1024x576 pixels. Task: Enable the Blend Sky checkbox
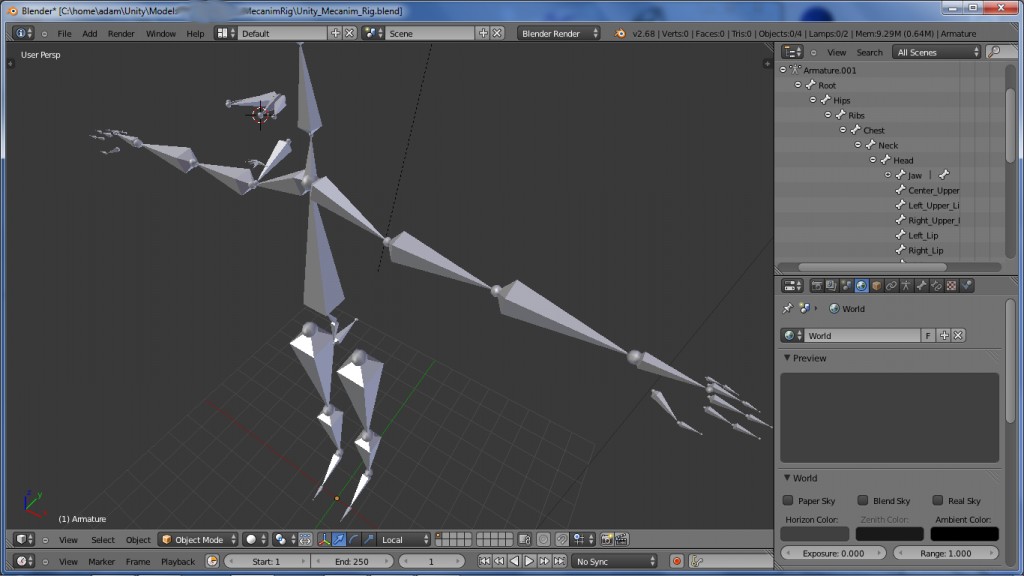(x=863, y=501)
